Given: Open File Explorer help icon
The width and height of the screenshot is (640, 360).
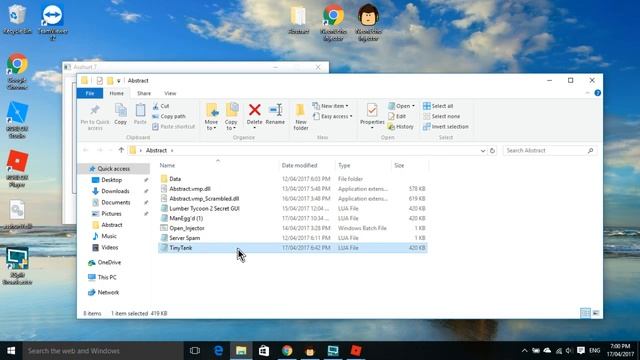Looking at the screenshot, I should click(598, 93).
